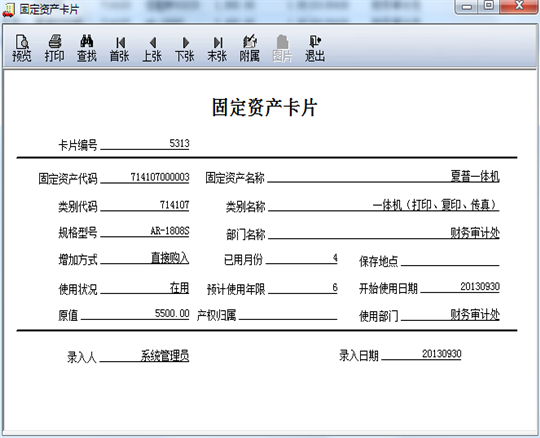This screenshot has height=438, width=540.
Task: Close the 固定资产卡片 window
Action: [x=519, y=6]
